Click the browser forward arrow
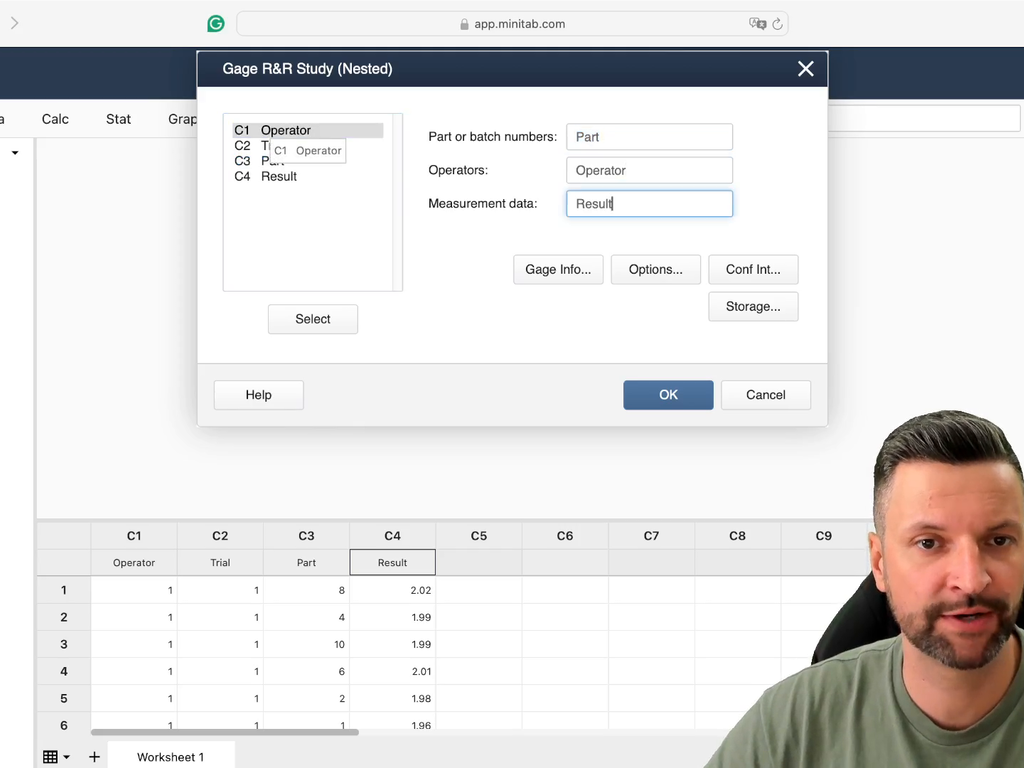The image size is (1024, 768). (14, 24)
